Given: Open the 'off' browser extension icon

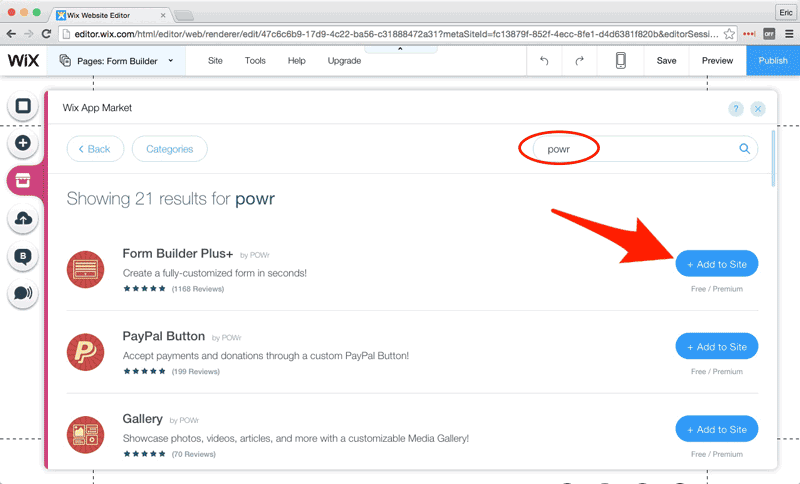Looking at the screenshot, I should pos(769,34).
